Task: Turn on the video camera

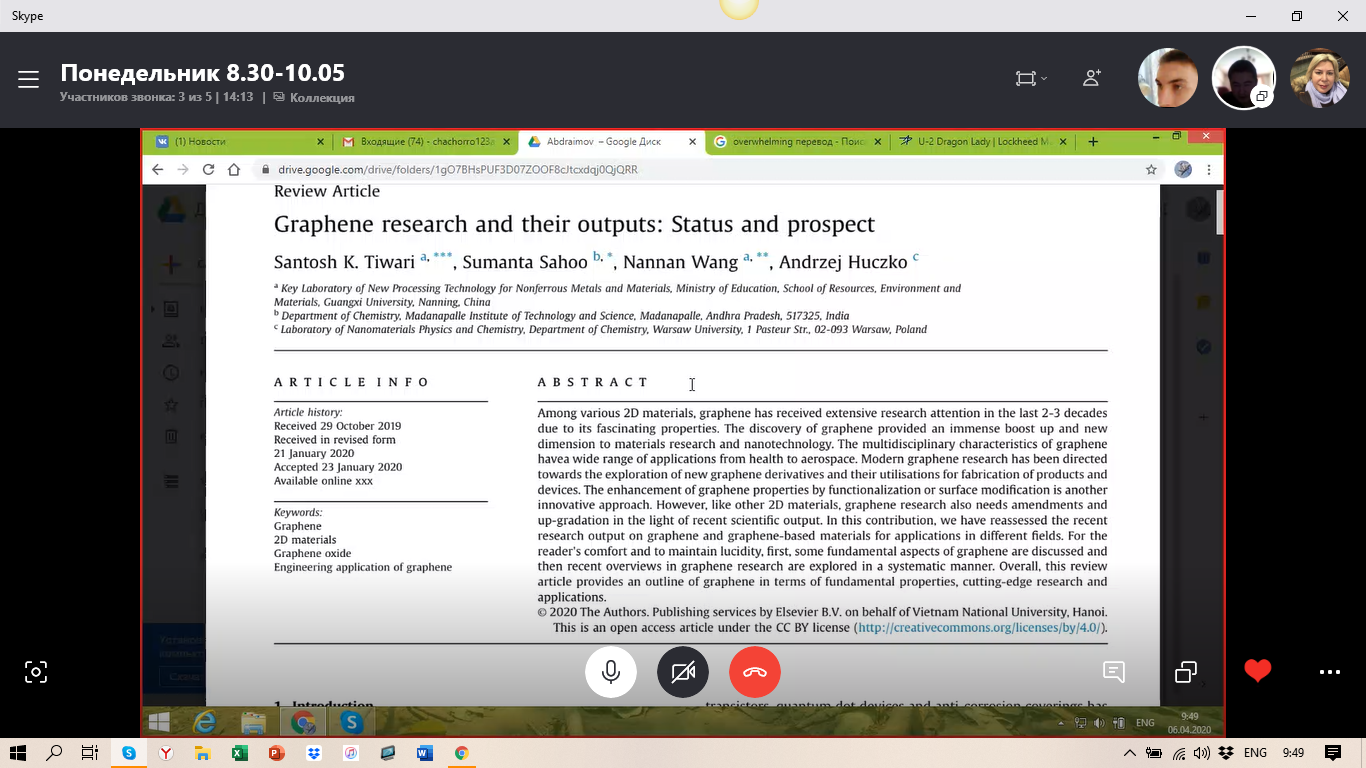Action: click(x=683, y=672)
